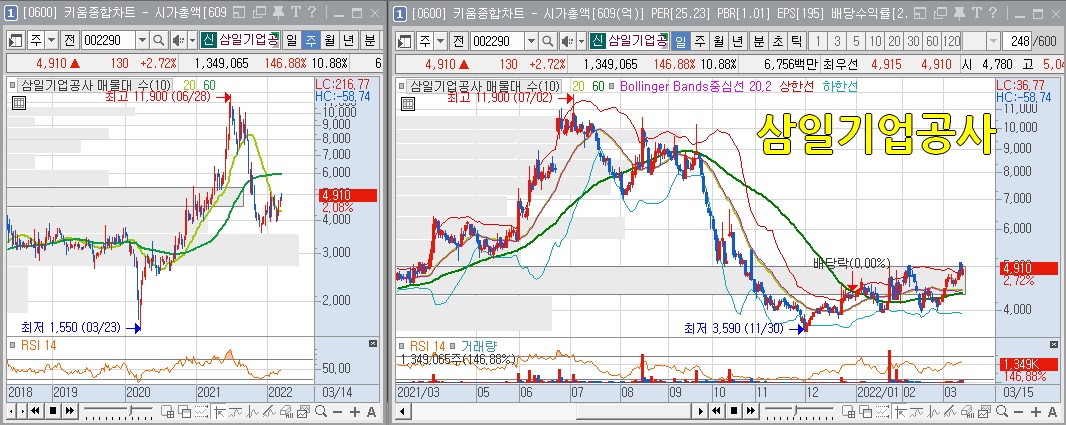Select 일 (daily) period in right window
The height and width of the screenshot is (425, 1066).
[680, 41]
